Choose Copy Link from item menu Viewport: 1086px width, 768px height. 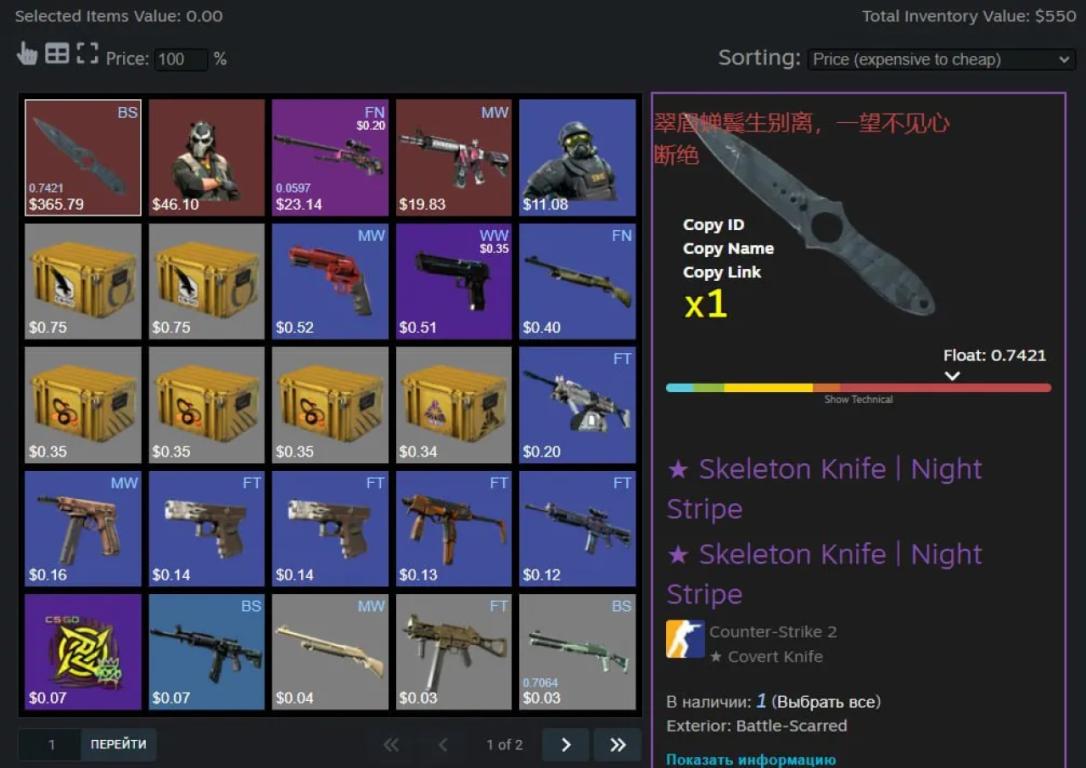pyautogui.click(x=722, y=272)
